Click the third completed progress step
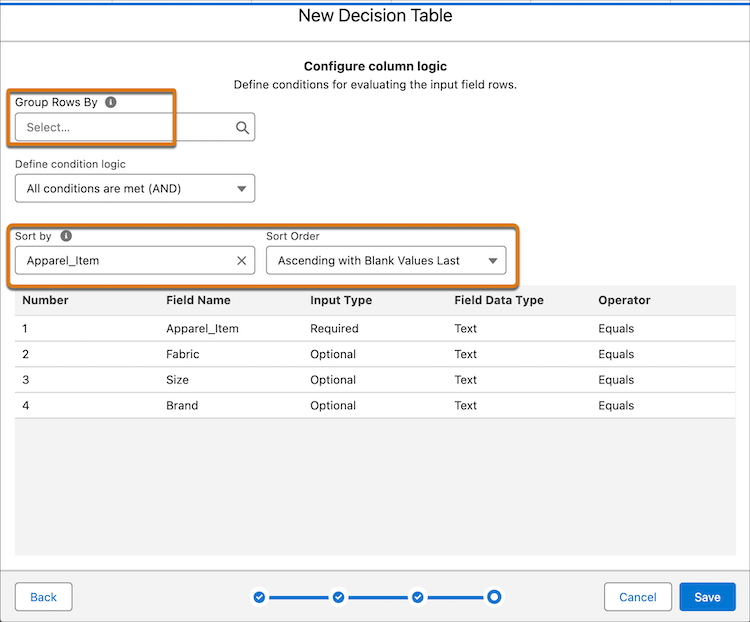 417,597
